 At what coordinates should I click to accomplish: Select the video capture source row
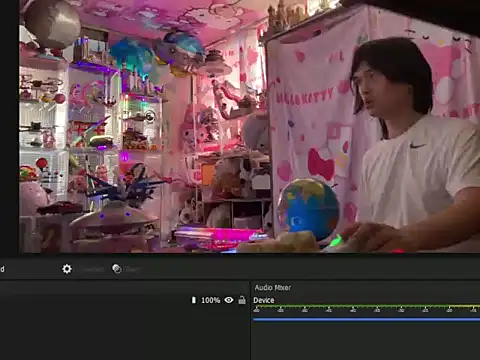124,300
